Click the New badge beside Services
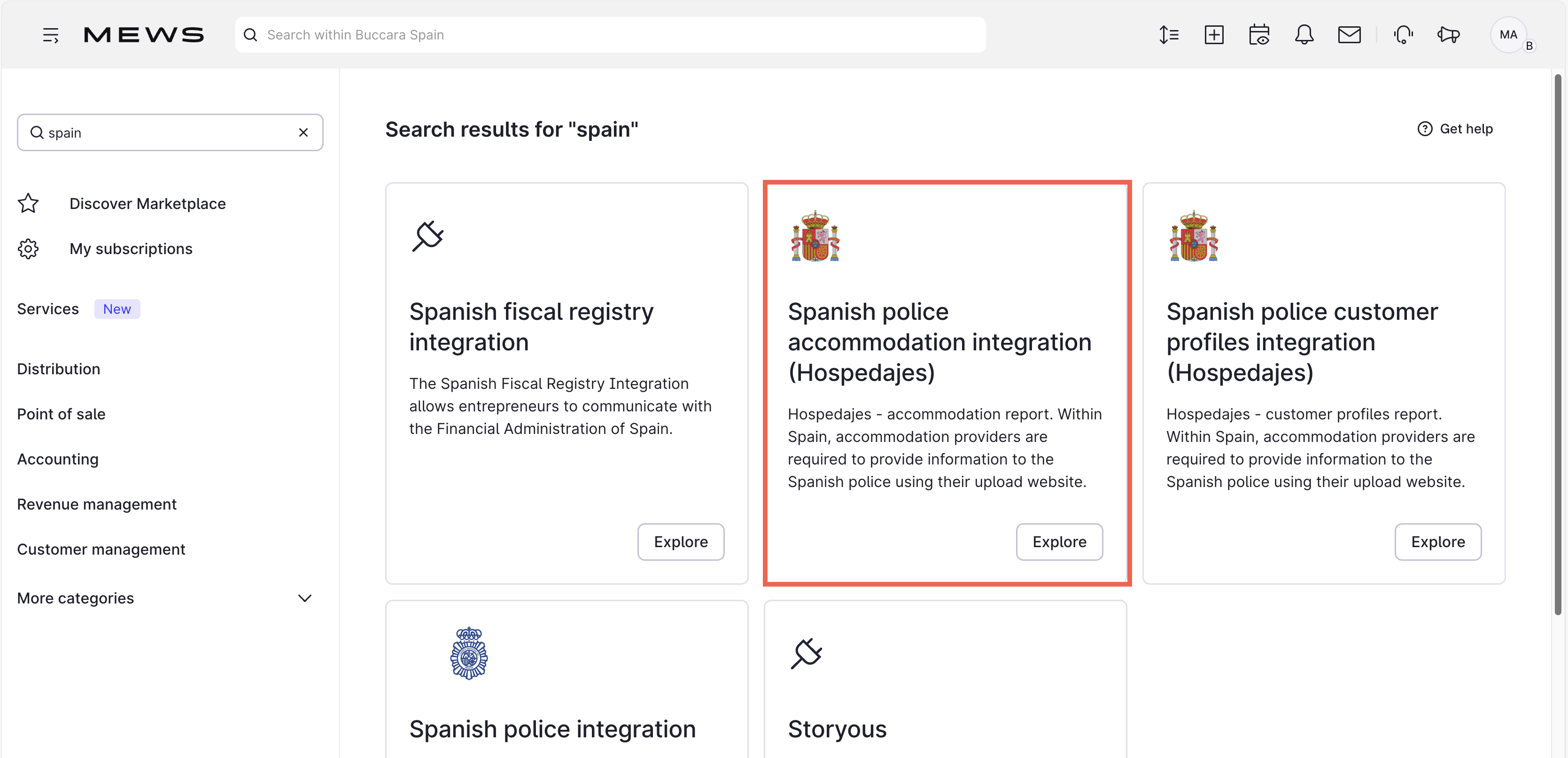 coord(117,309)
